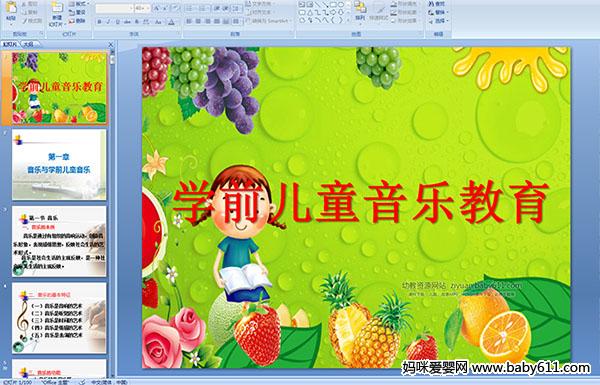Select the fourth slide thumbnail with treble clef
This screenshot has height=385, width=600.
[59, 318]
